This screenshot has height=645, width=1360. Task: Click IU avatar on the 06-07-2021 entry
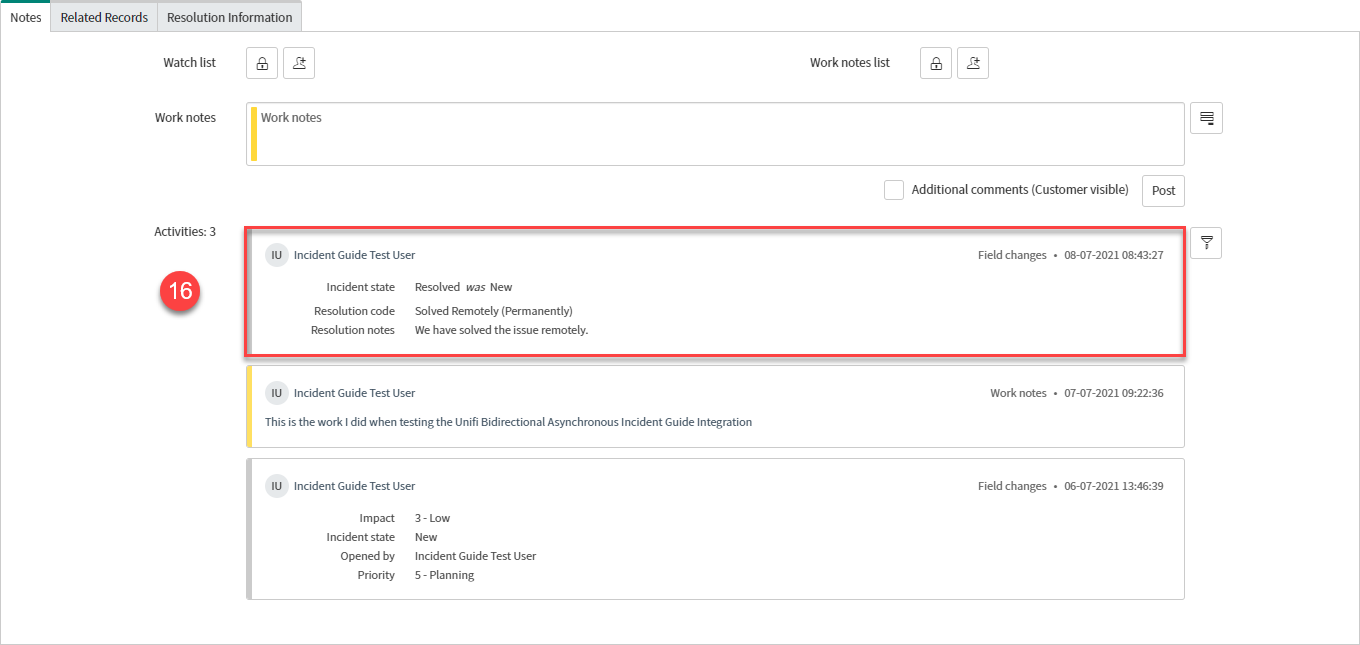click(x=276, y=486)
